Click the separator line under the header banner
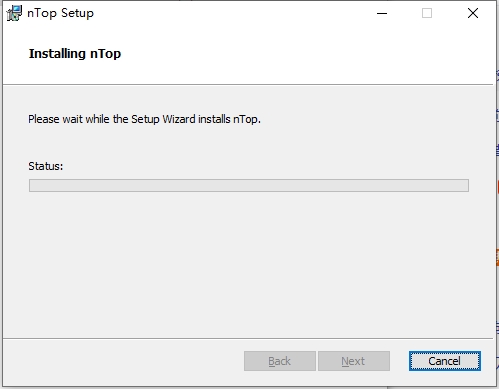 (x=248, y=85)
